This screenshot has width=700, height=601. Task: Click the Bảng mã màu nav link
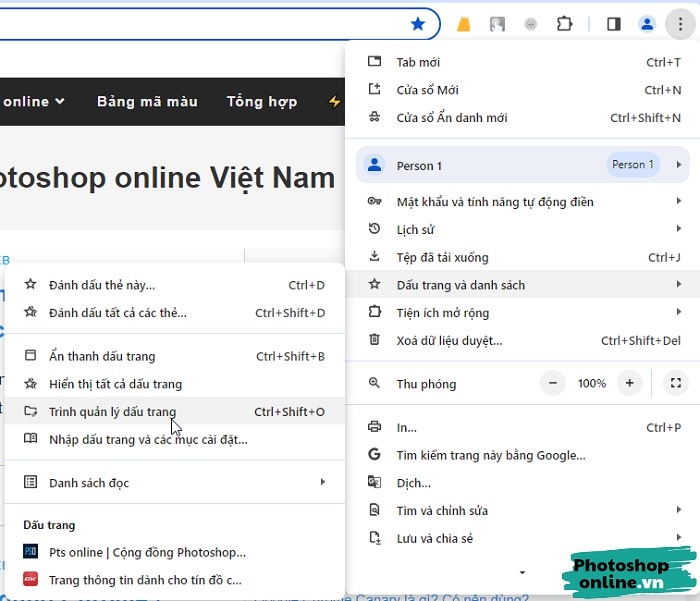[x=147, y=101]
